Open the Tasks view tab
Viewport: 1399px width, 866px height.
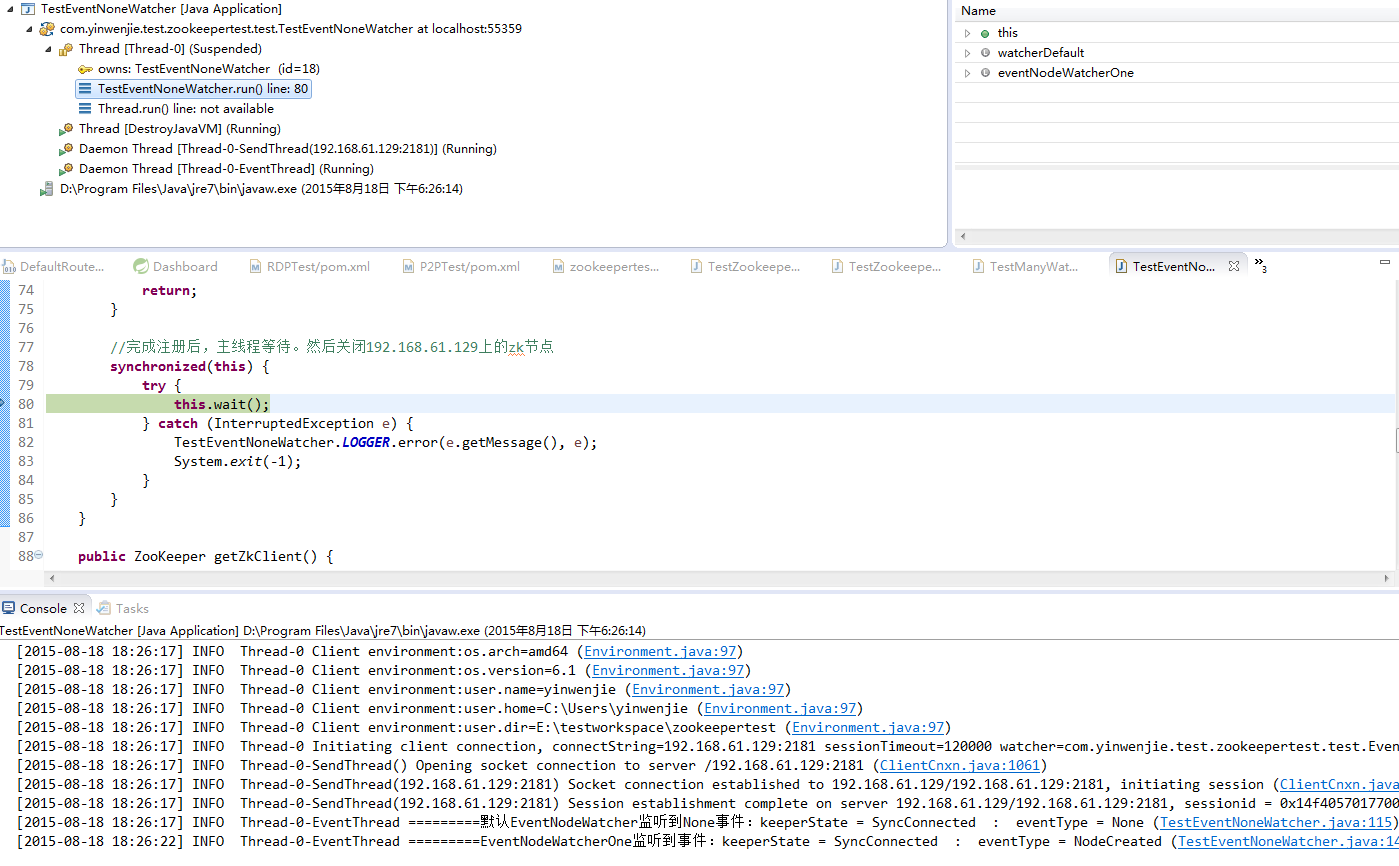coord(123,608)
